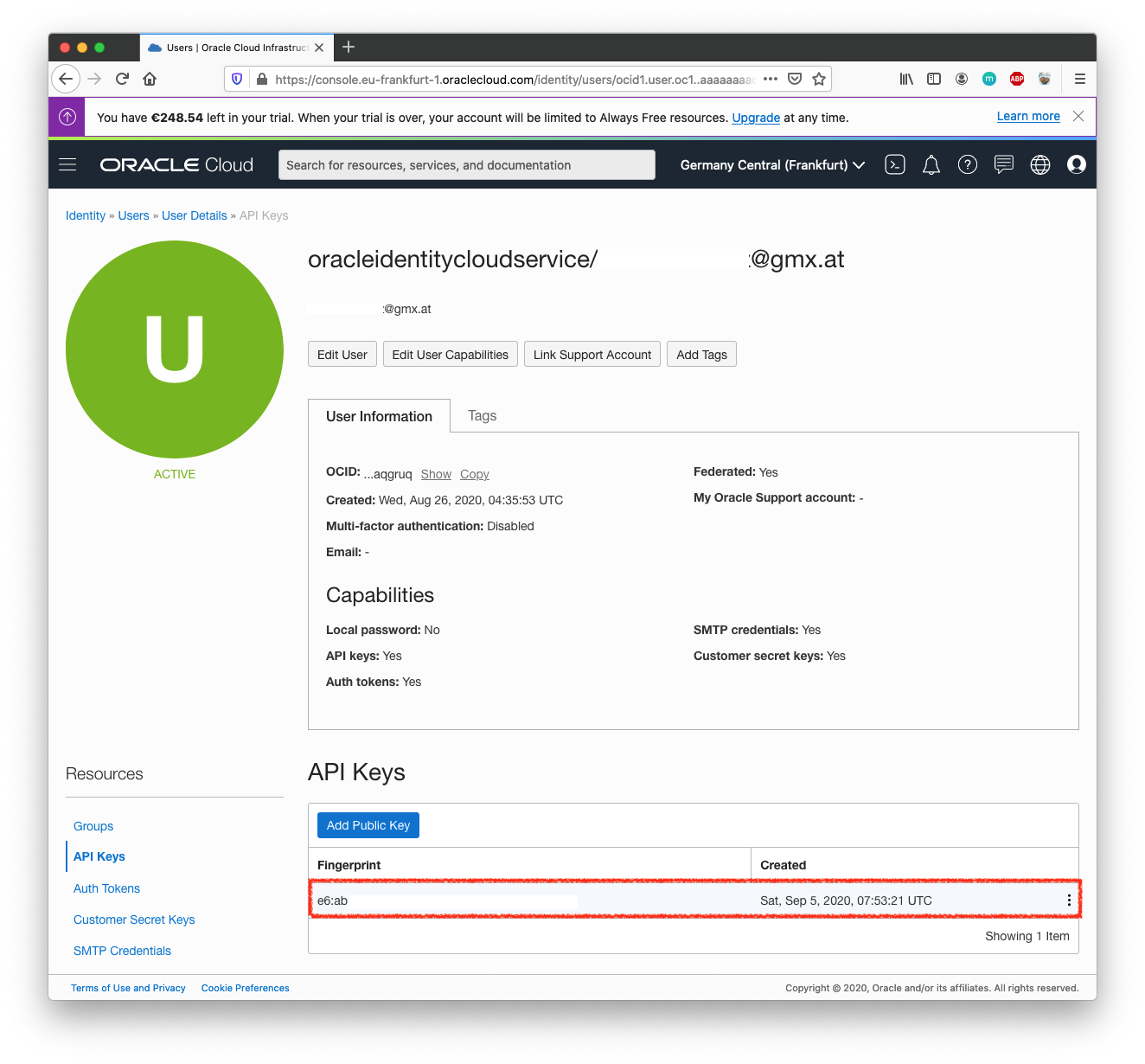Click the Created column header
This screenshot has height=1064, width=1145.
tap(784, 865)
